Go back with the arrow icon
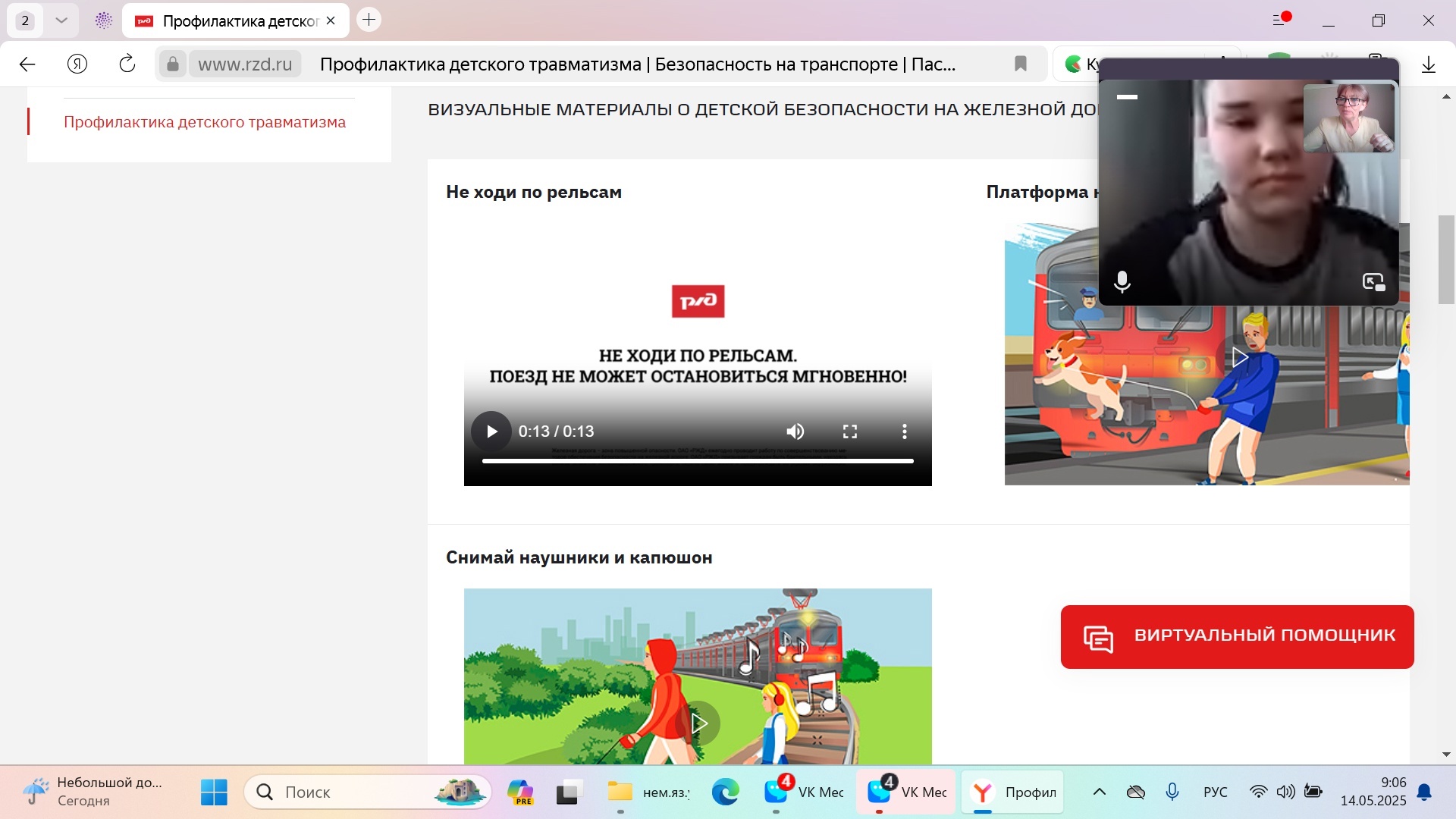 click(27, 64)
